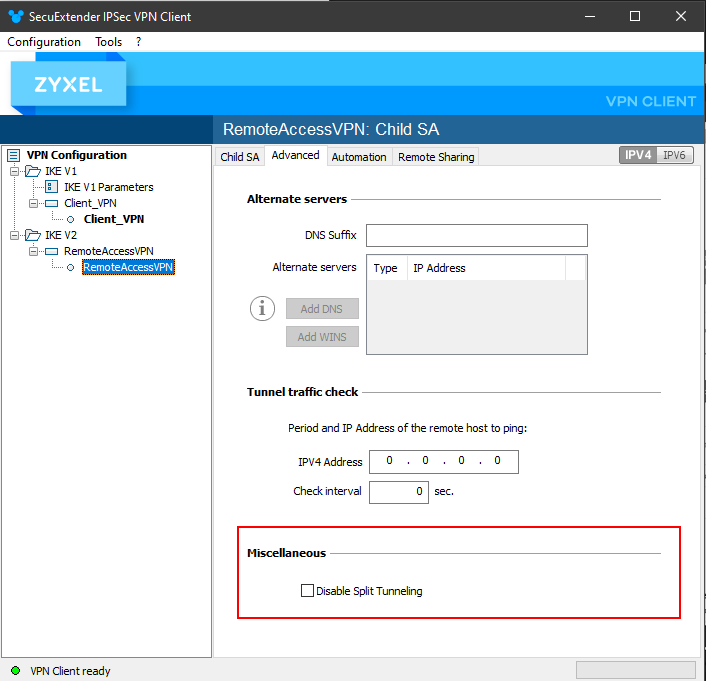Click the info icon beside Add DNS
This screenshot has width=706, height=681.
[262, 309]
